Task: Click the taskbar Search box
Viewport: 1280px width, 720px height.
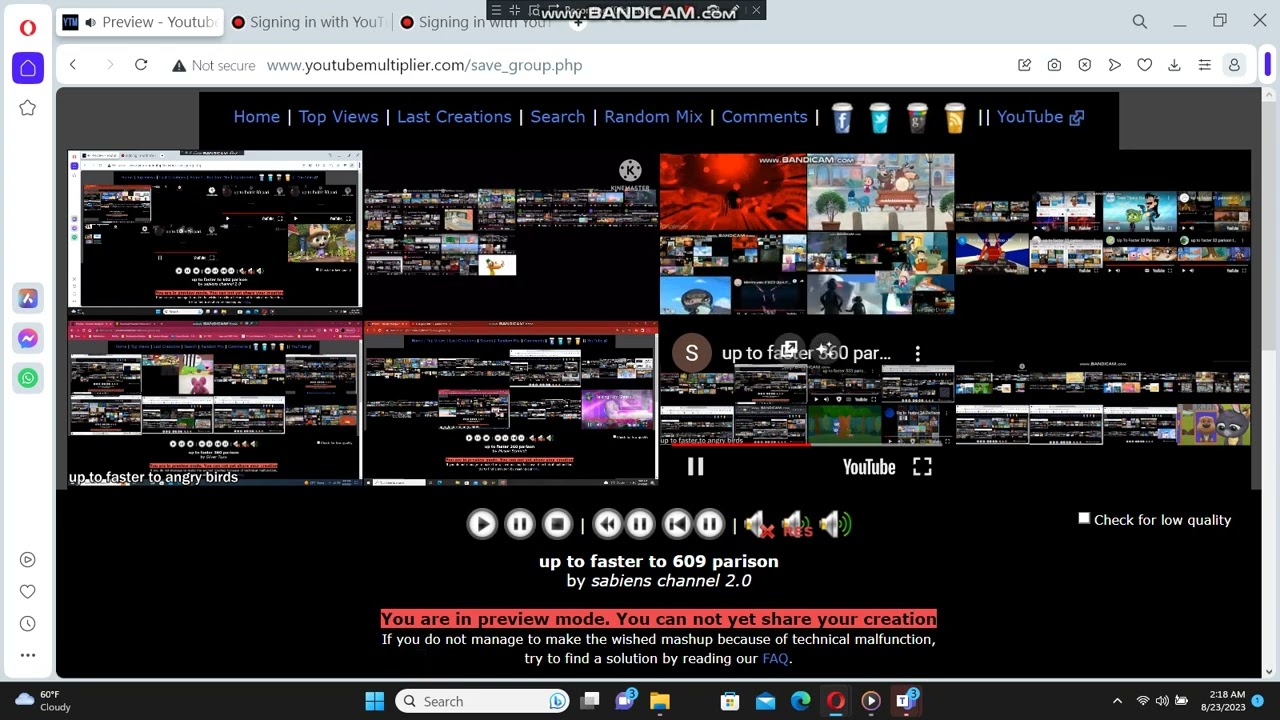Action: (x=483, y=701)
